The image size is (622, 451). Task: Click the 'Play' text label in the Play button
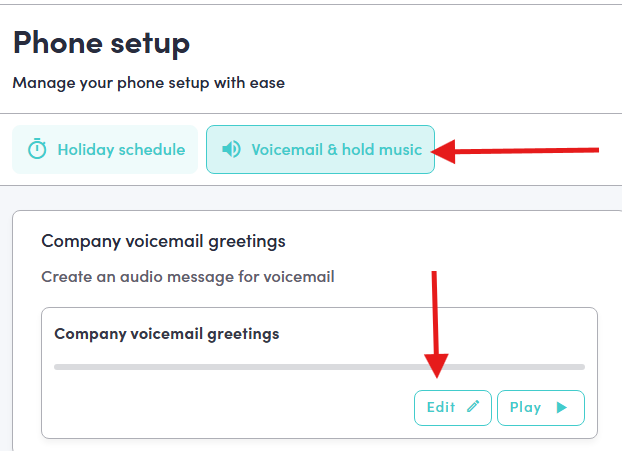click(x=526, y=407)
